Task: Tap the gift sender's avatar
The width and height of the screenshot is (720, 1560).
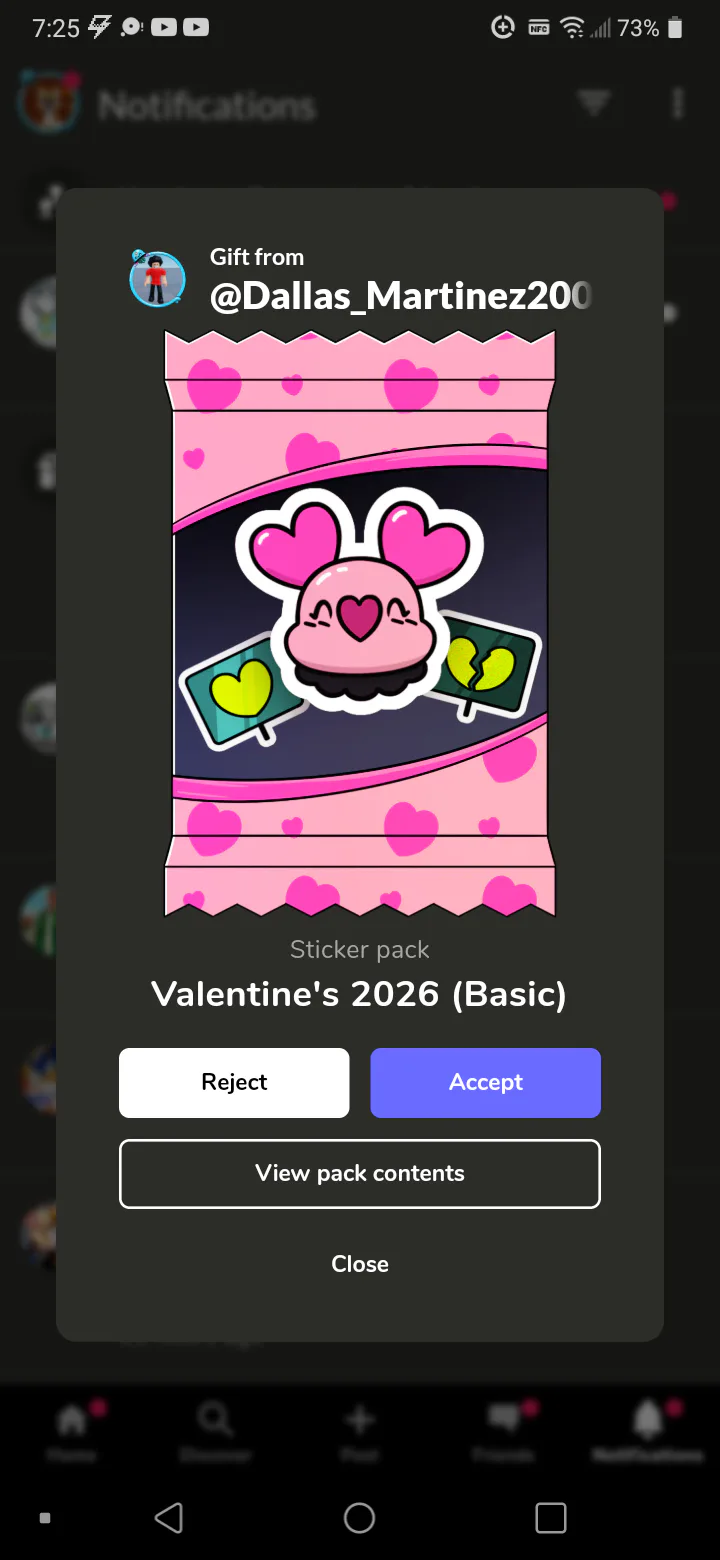Action: click(x=158, y=279)
